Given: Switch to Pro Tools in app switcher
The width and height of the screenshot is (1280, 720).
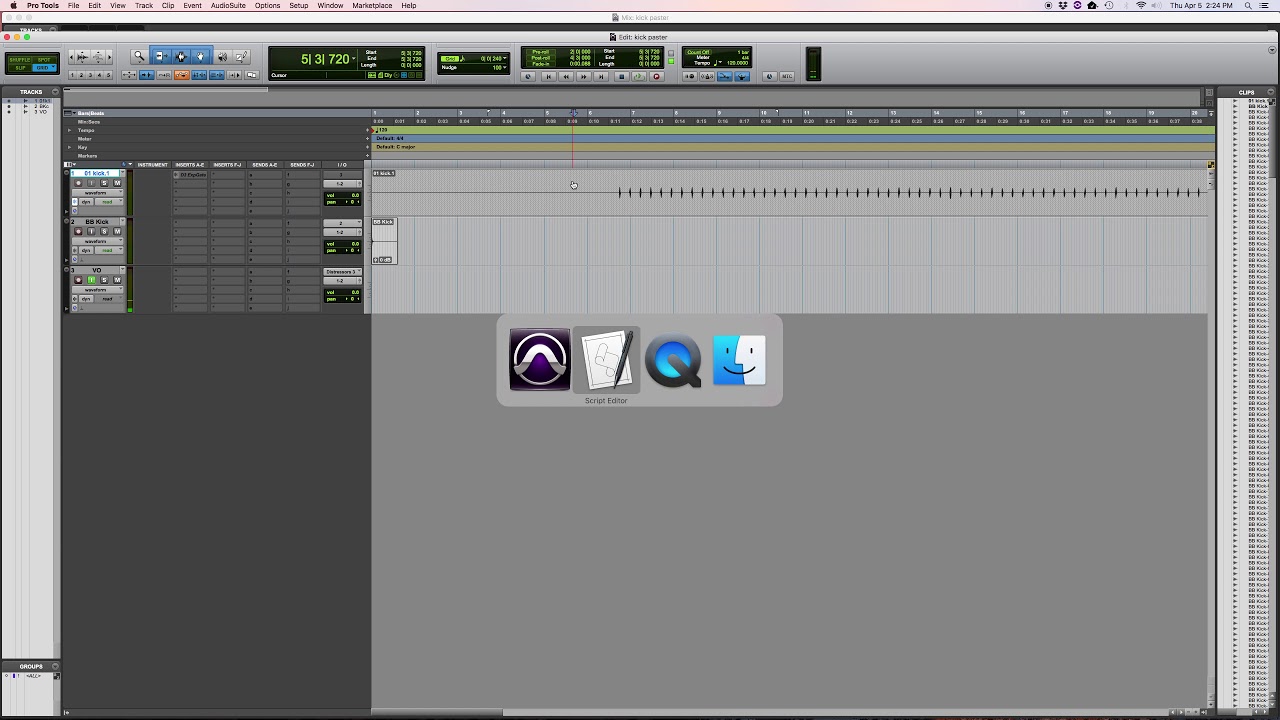Looking at the screenshot, I should tap(540, 359).
